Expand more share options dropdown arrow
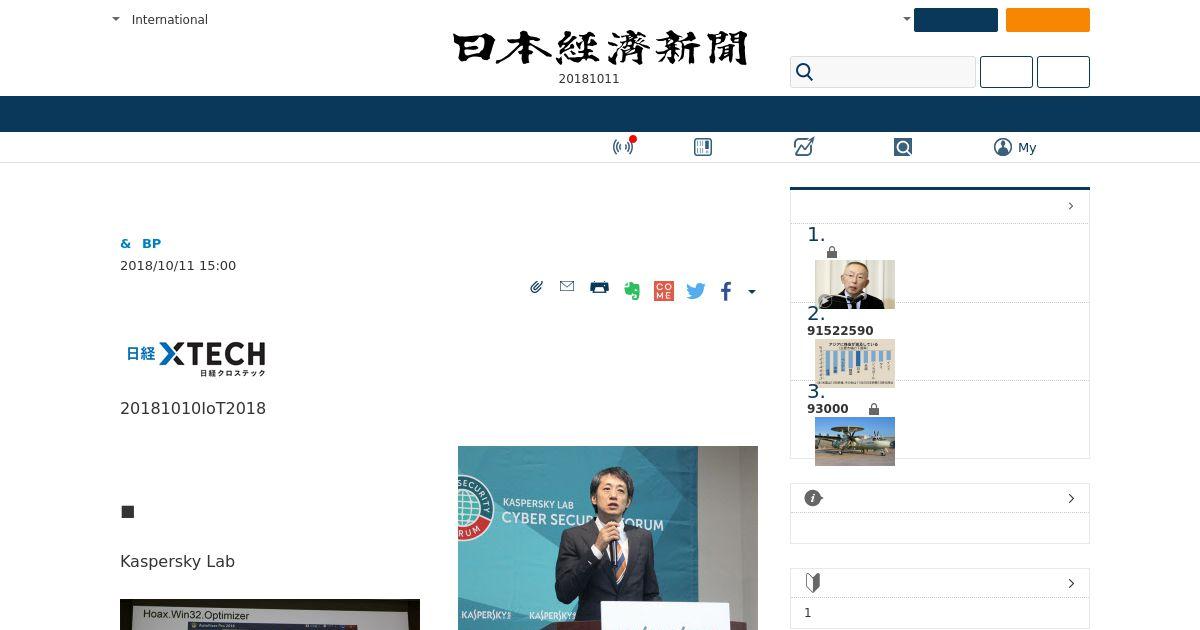Screen dimensions: 1200x630 (752, 292)
